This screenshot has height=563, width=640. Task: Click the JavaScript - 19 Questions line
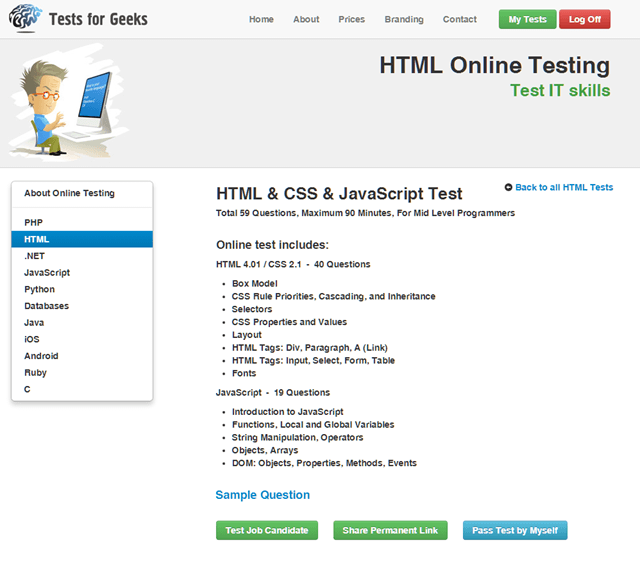(x=273, y=392)
